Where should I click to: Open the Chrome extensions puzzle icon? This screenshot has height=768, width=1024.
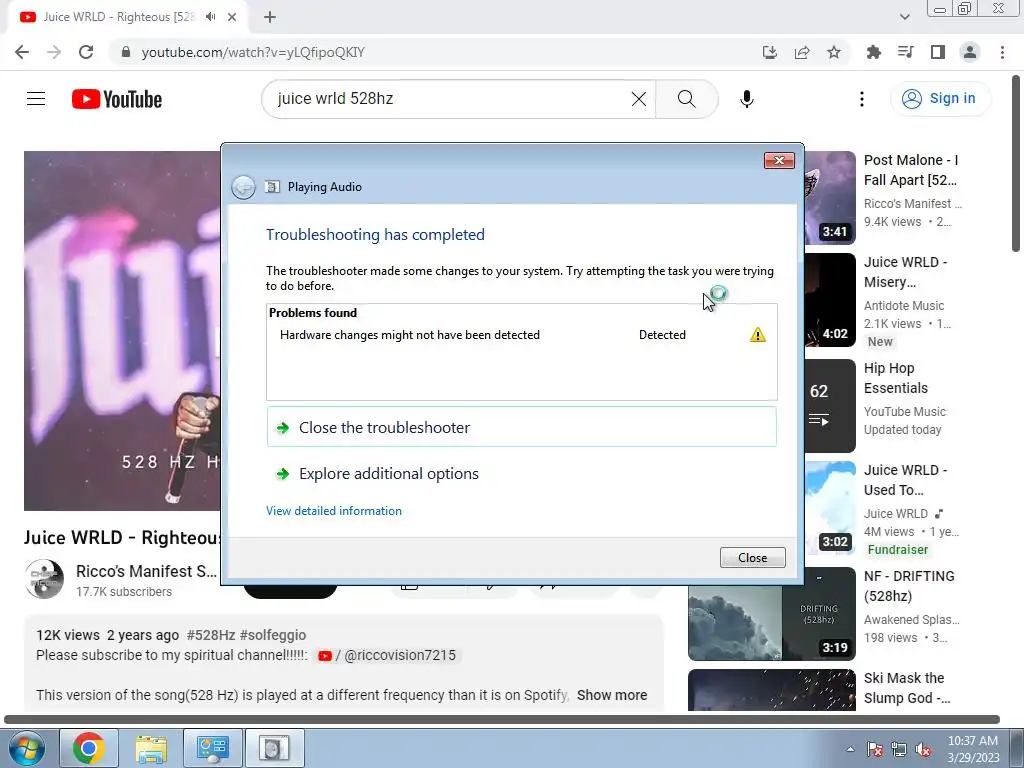(873, 52)
